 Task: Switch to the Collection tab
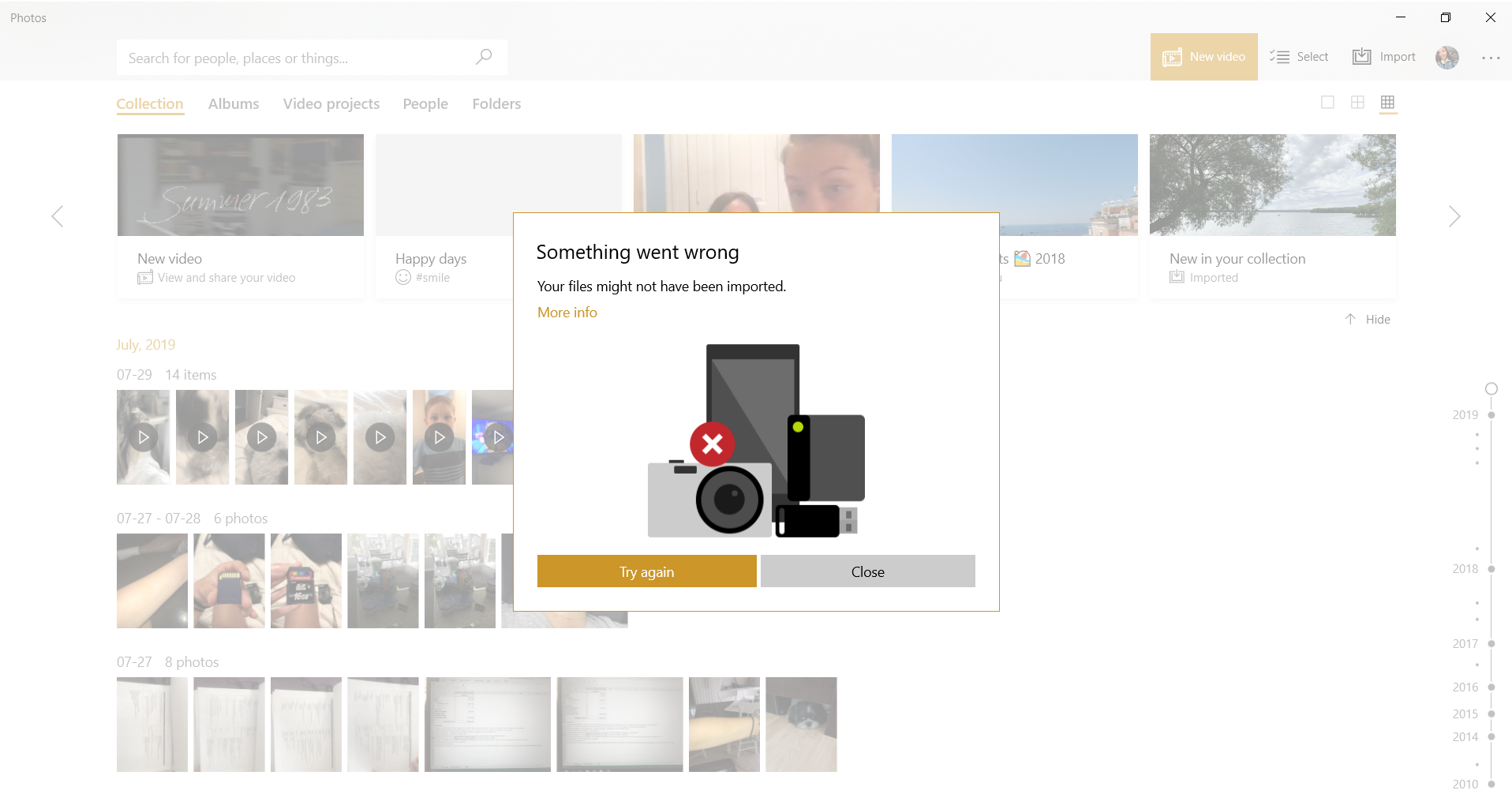pyautogui.click(x=150, y=103)
